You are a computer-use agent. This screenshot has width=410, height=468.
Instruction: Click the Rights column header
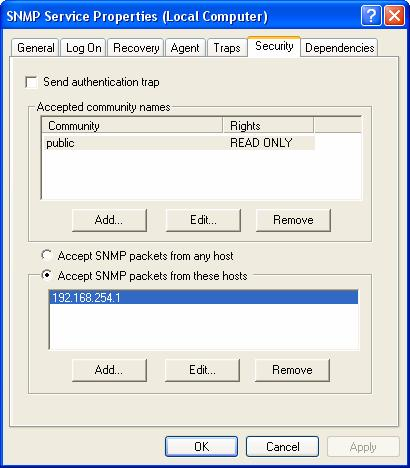point(268,126)
